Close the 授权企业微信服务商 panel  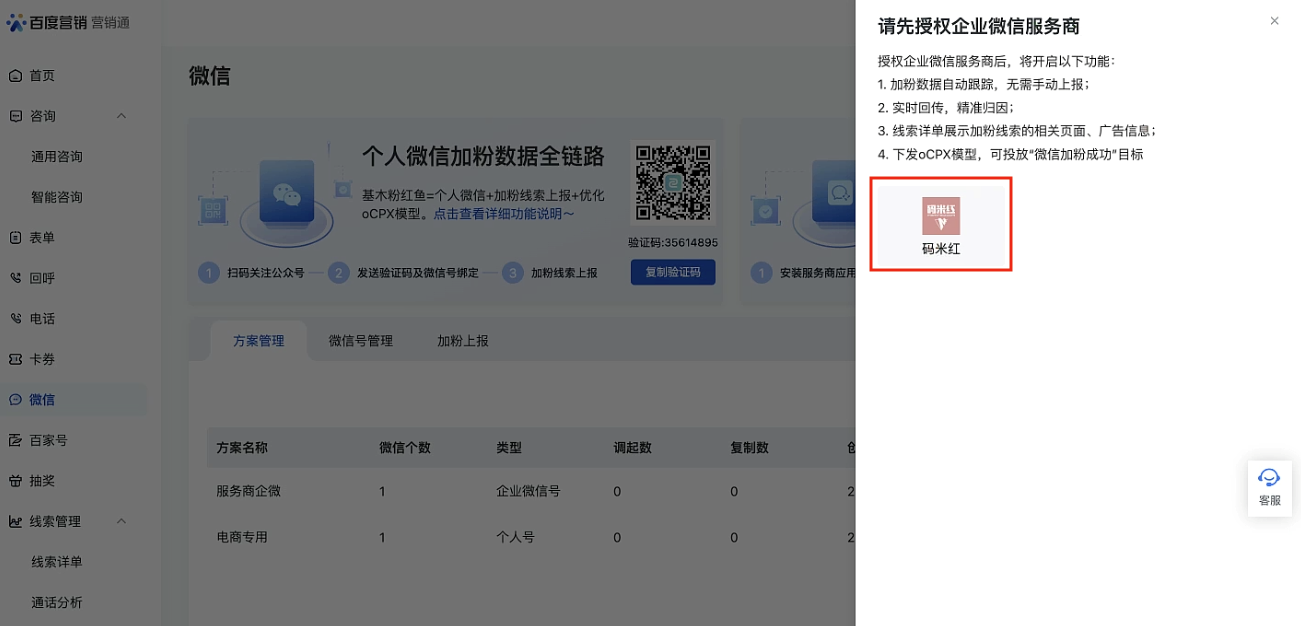point(1274,21)
